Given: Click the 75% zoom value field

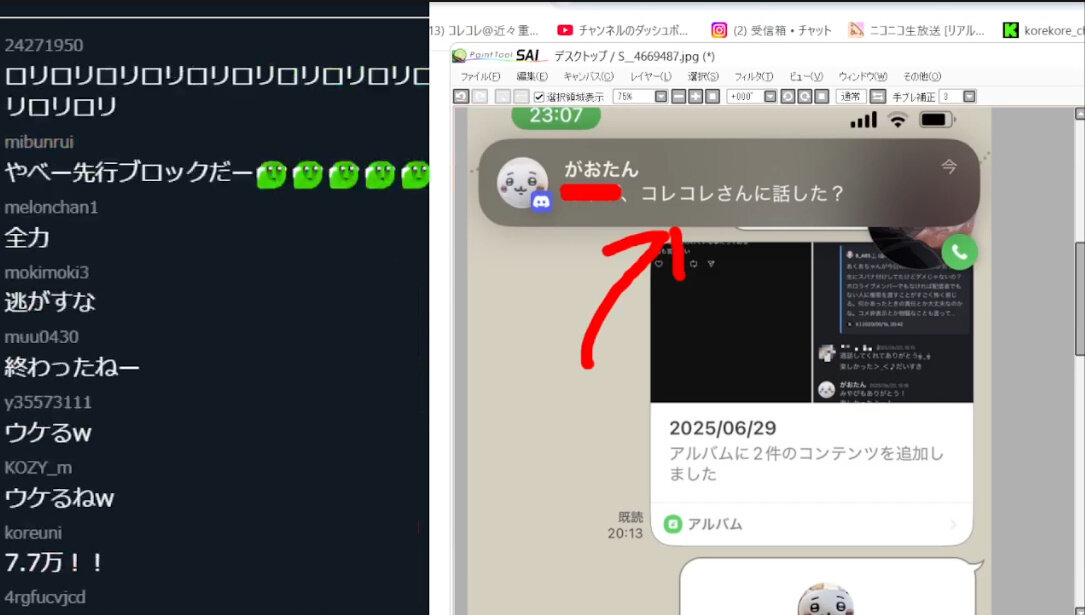Looking at the screenshot, I should (x=633, y=97).
